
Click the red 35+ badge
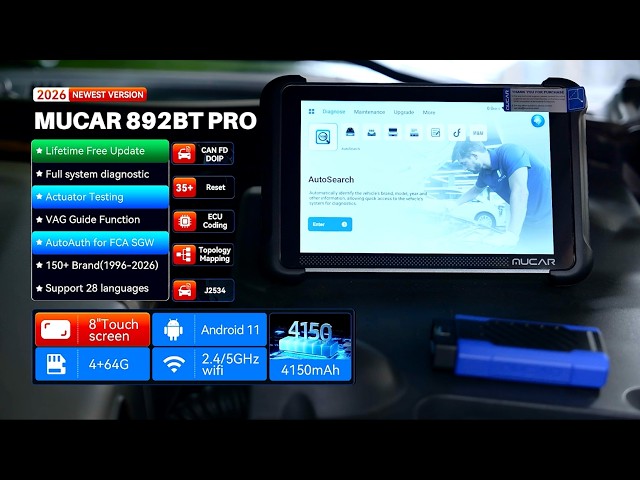coord(184,188)
